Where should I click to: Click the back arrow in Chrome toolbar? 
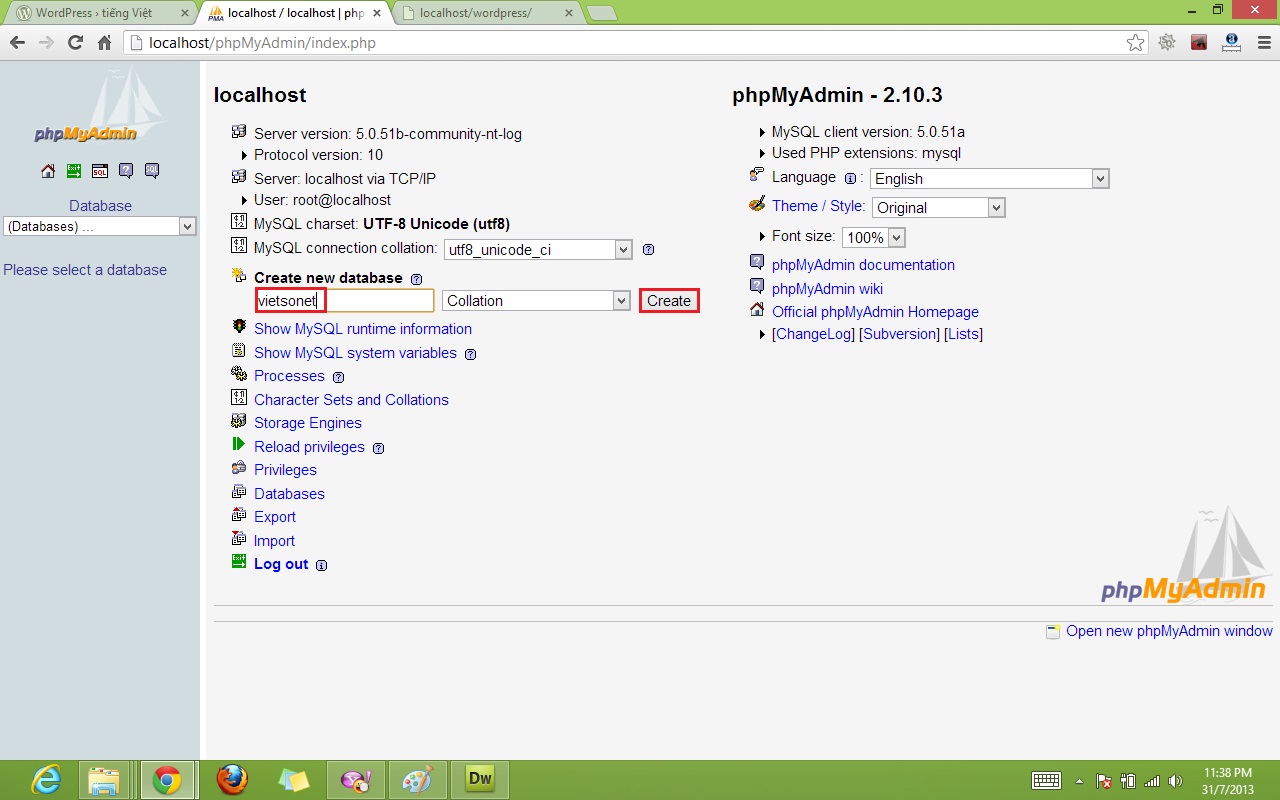click(17, 43)
